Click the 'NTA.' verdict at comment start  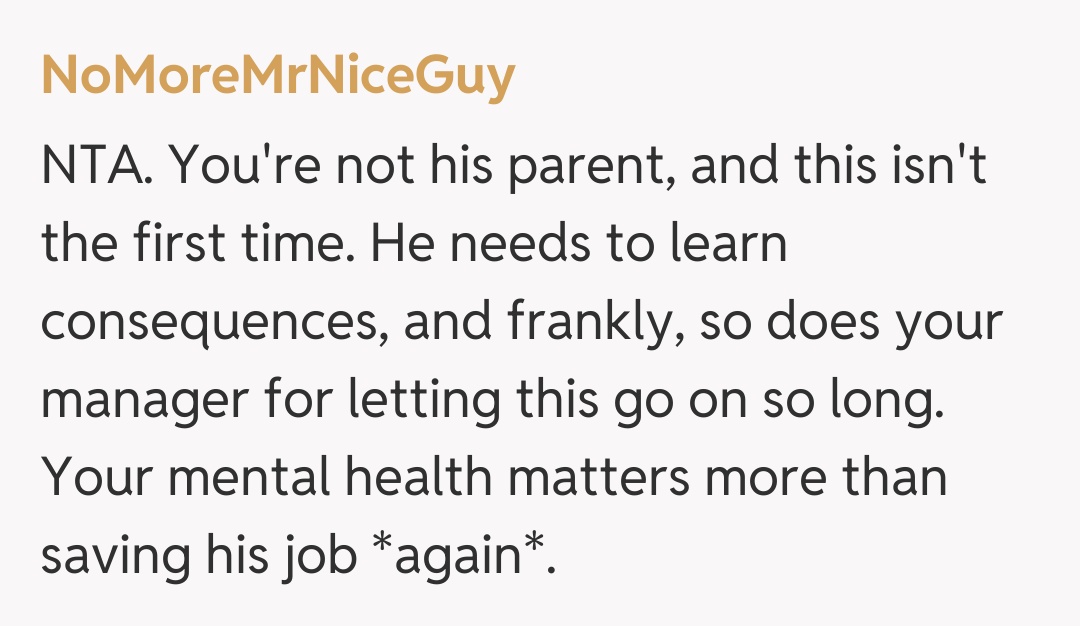click(x=95, y=167)
